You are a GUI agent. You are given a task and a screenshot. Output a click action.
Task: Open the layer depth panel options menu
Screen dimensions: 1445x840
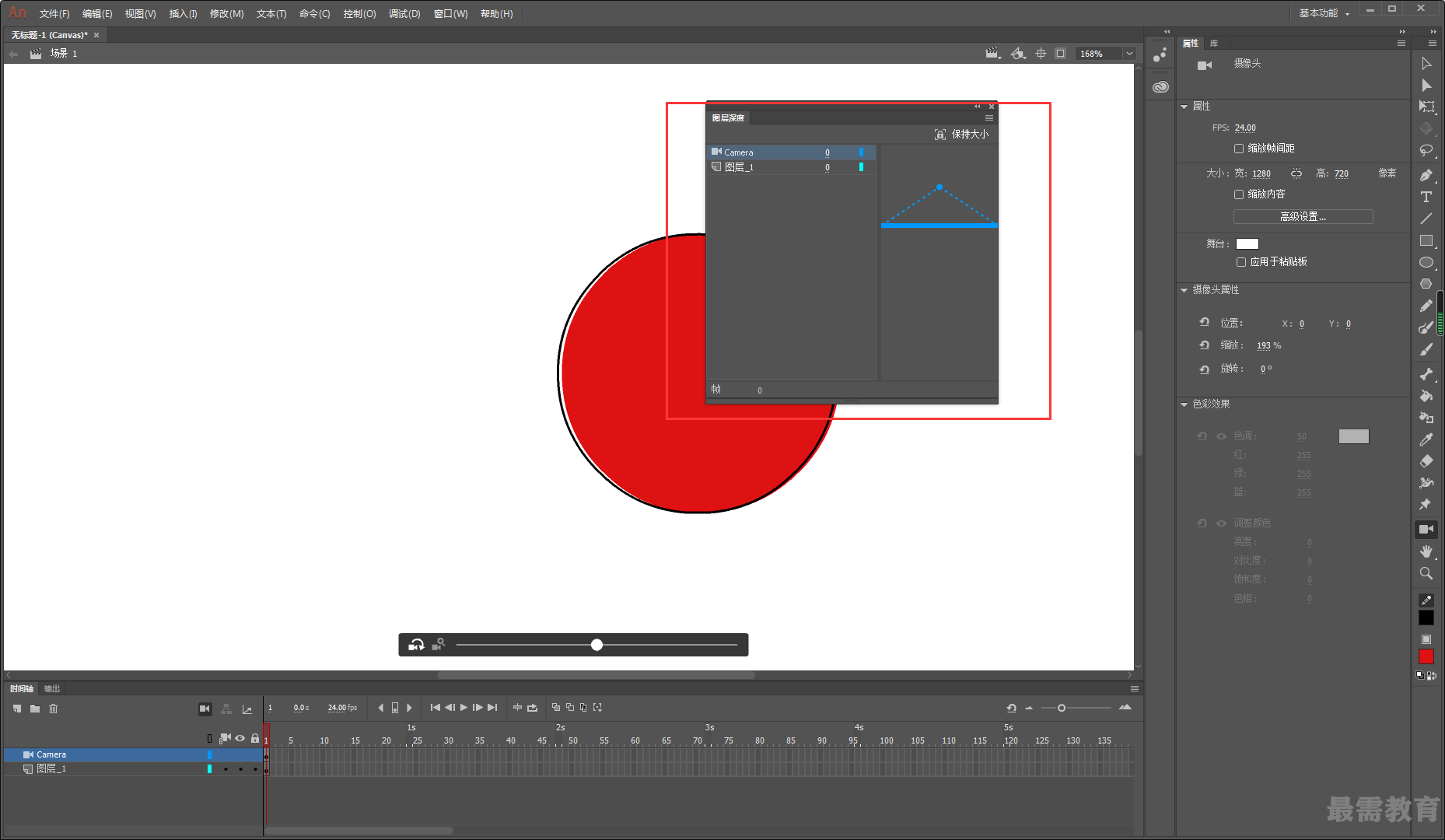click(x=989, y=118)
